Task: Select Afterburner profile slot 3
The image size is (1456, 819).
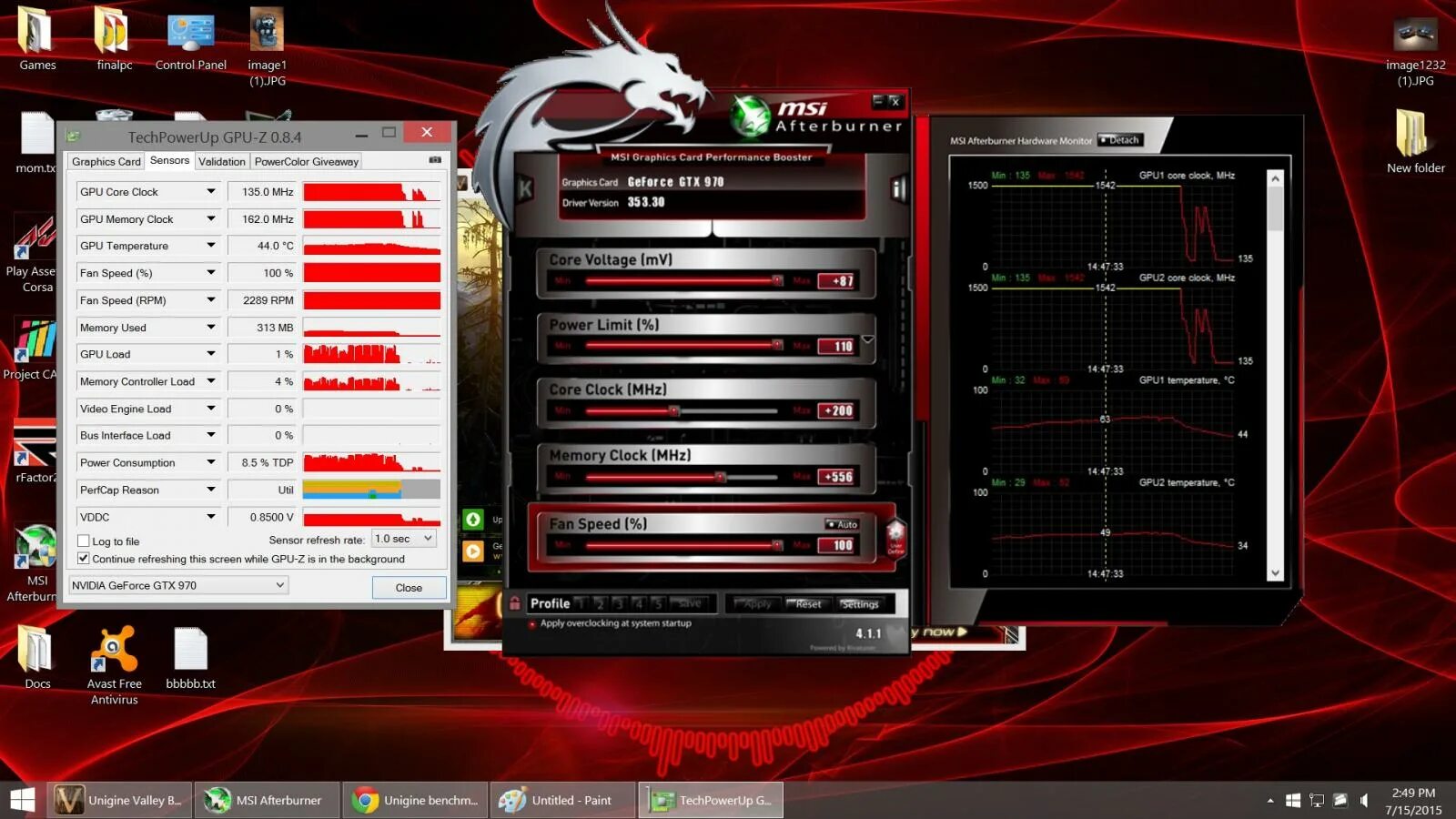Action: click(x=618, y=603)
